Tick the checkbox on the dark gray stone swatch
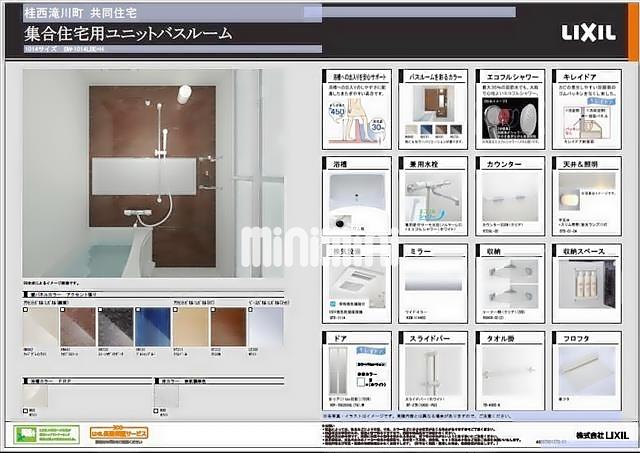Screen dimensions: 640x453 100,310
